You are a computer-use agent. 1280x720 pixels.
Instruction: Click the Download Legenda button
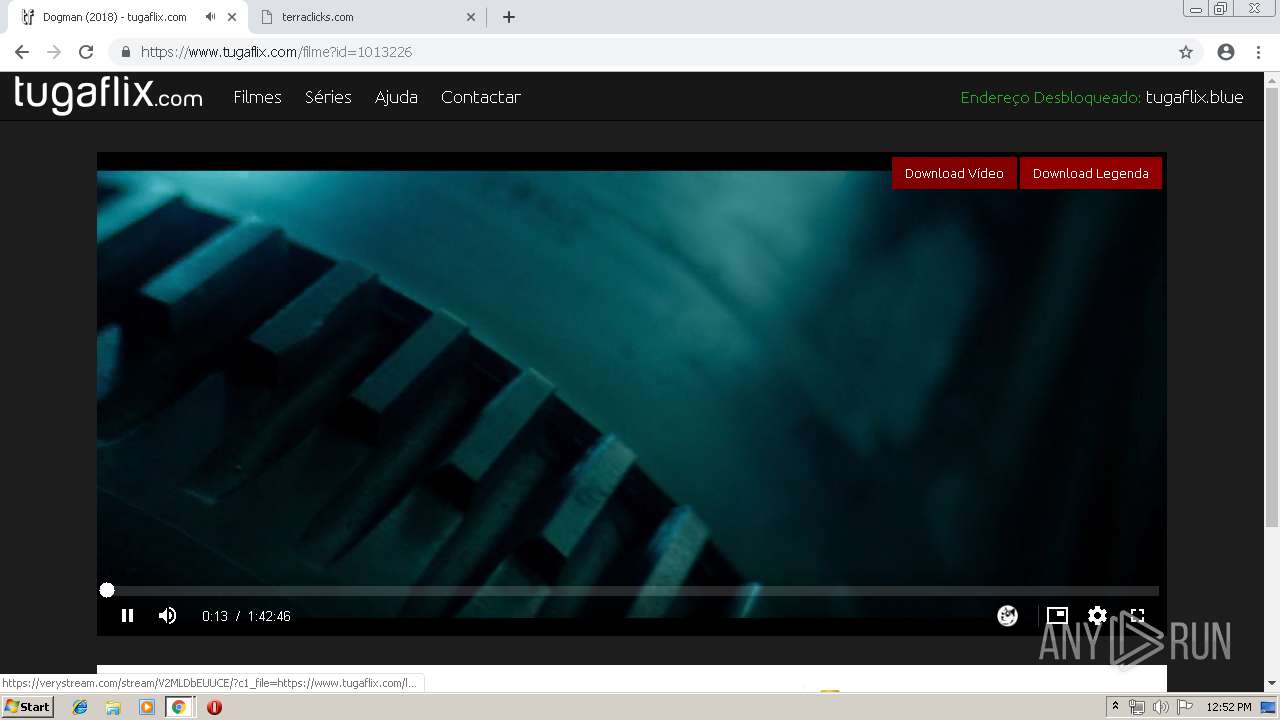1090,173
